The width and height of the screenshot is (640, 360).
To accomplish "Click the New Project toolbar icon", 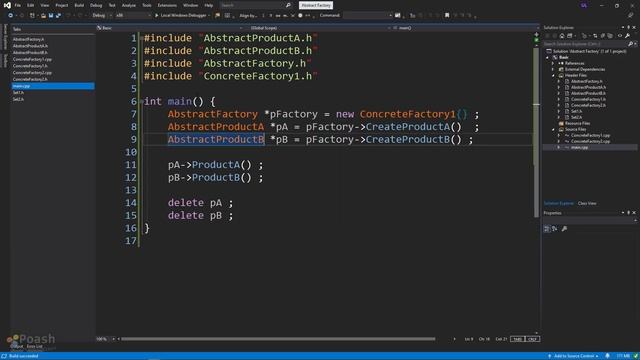I will coord(32,16).
